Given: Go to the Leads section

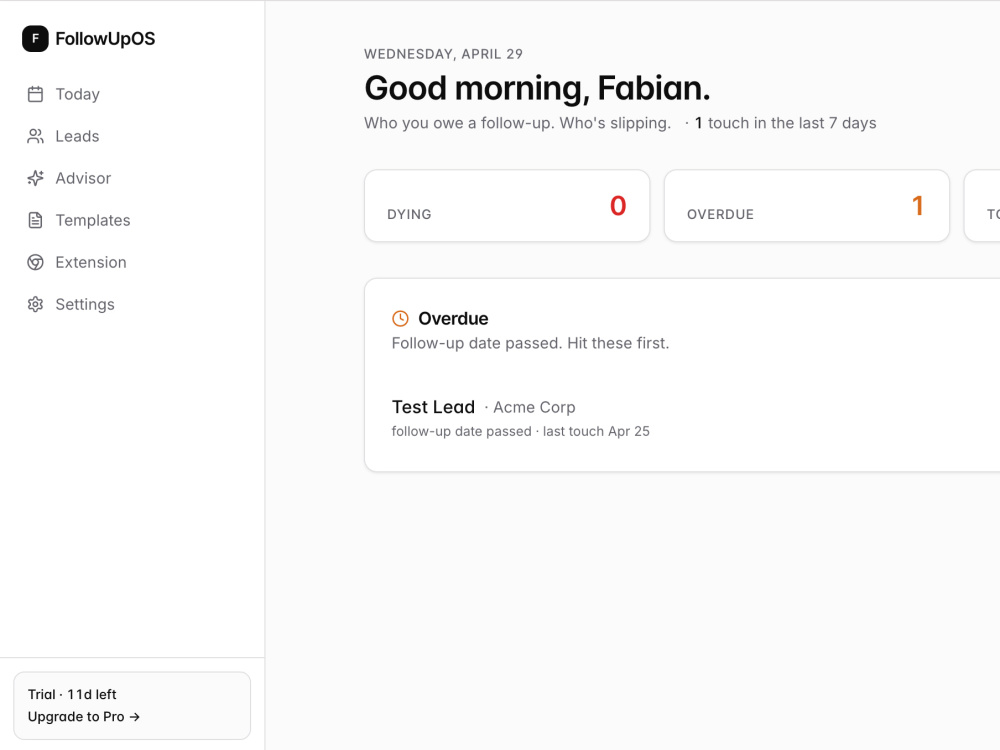Looking at the screenshot, I should pos(132,136).
